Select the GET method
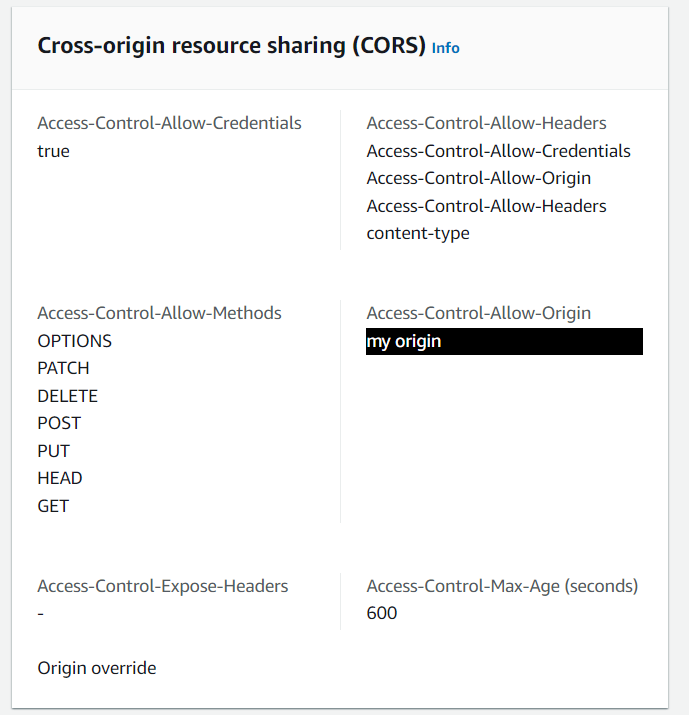The image size is (689, 715). click(53, 506)
